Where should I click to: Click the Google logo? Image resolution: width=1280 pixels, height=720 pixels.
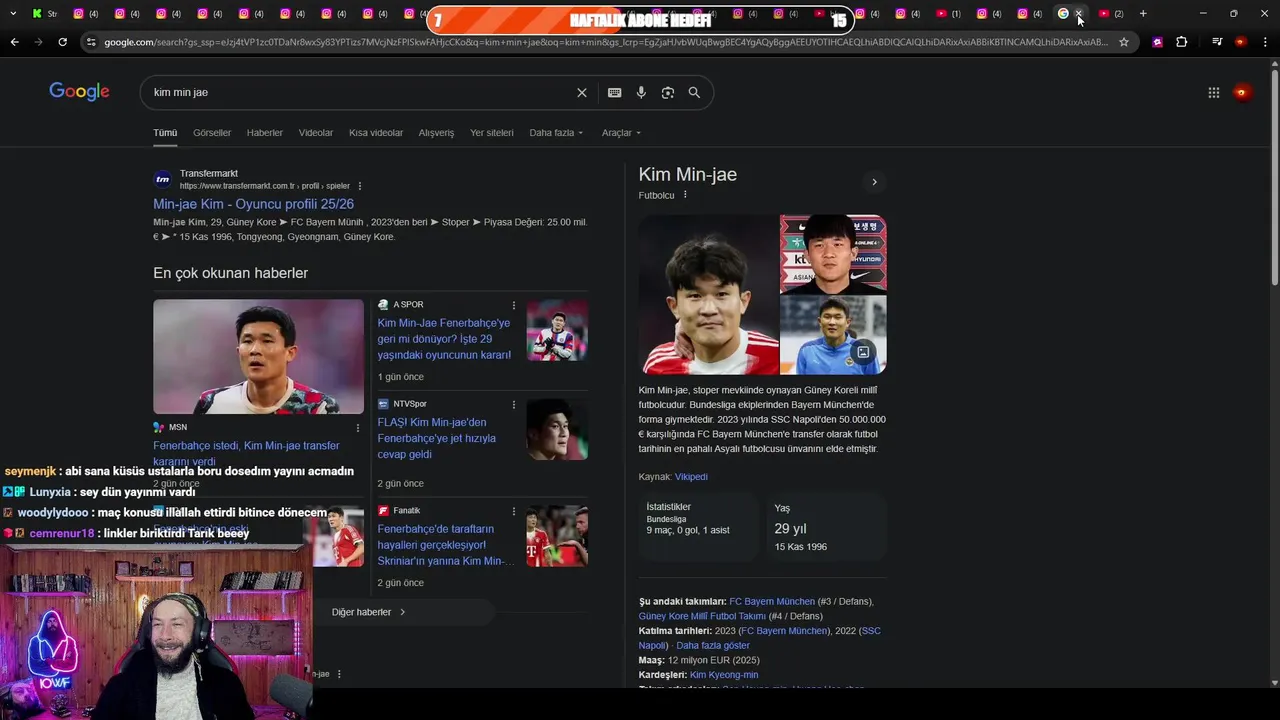[79, 92]
